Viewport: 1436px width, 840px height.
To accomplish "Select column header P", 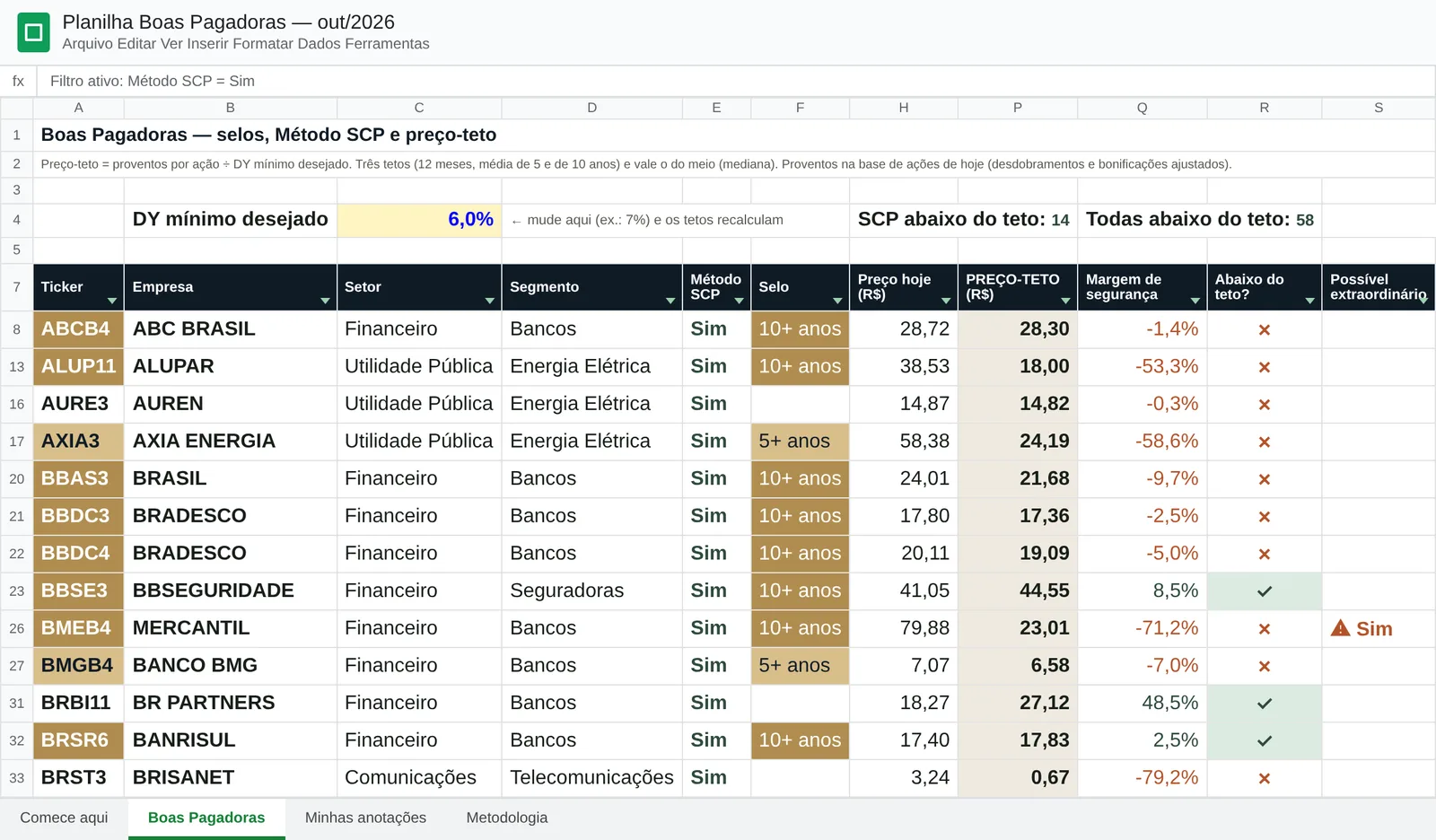I will (x=1018, y=108).
